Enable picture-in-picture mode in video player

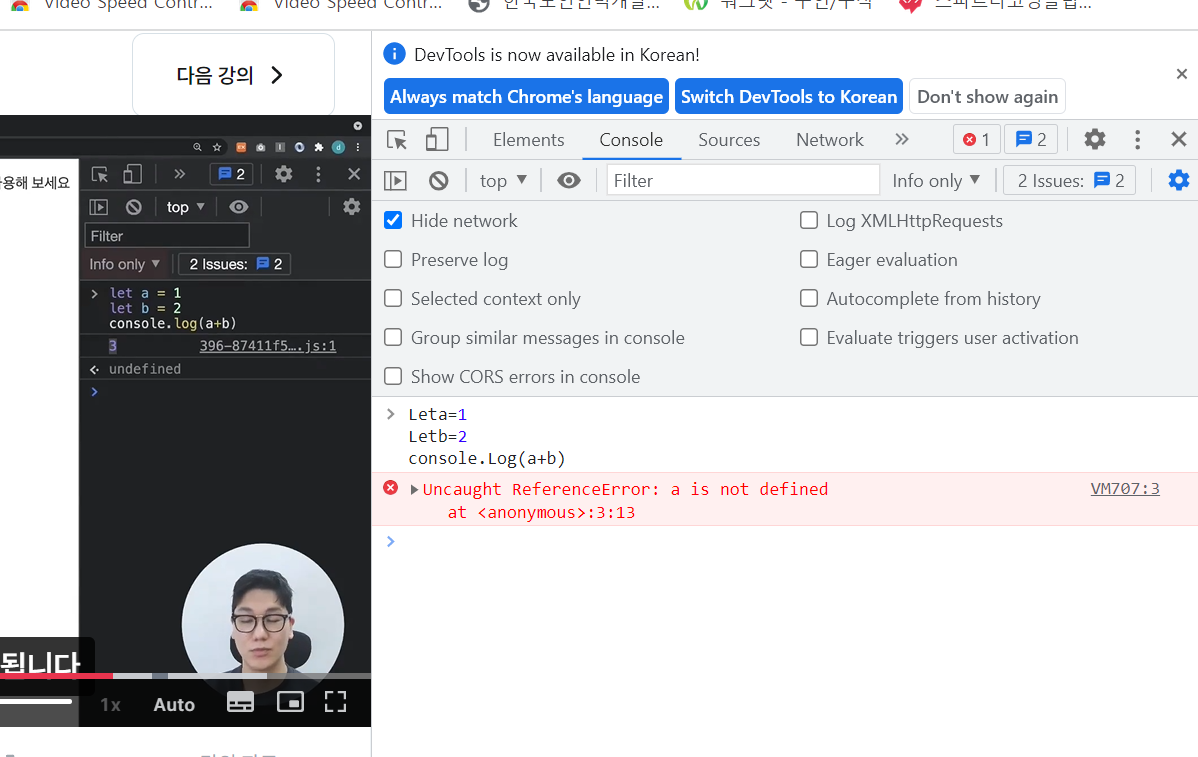[290, 702]
